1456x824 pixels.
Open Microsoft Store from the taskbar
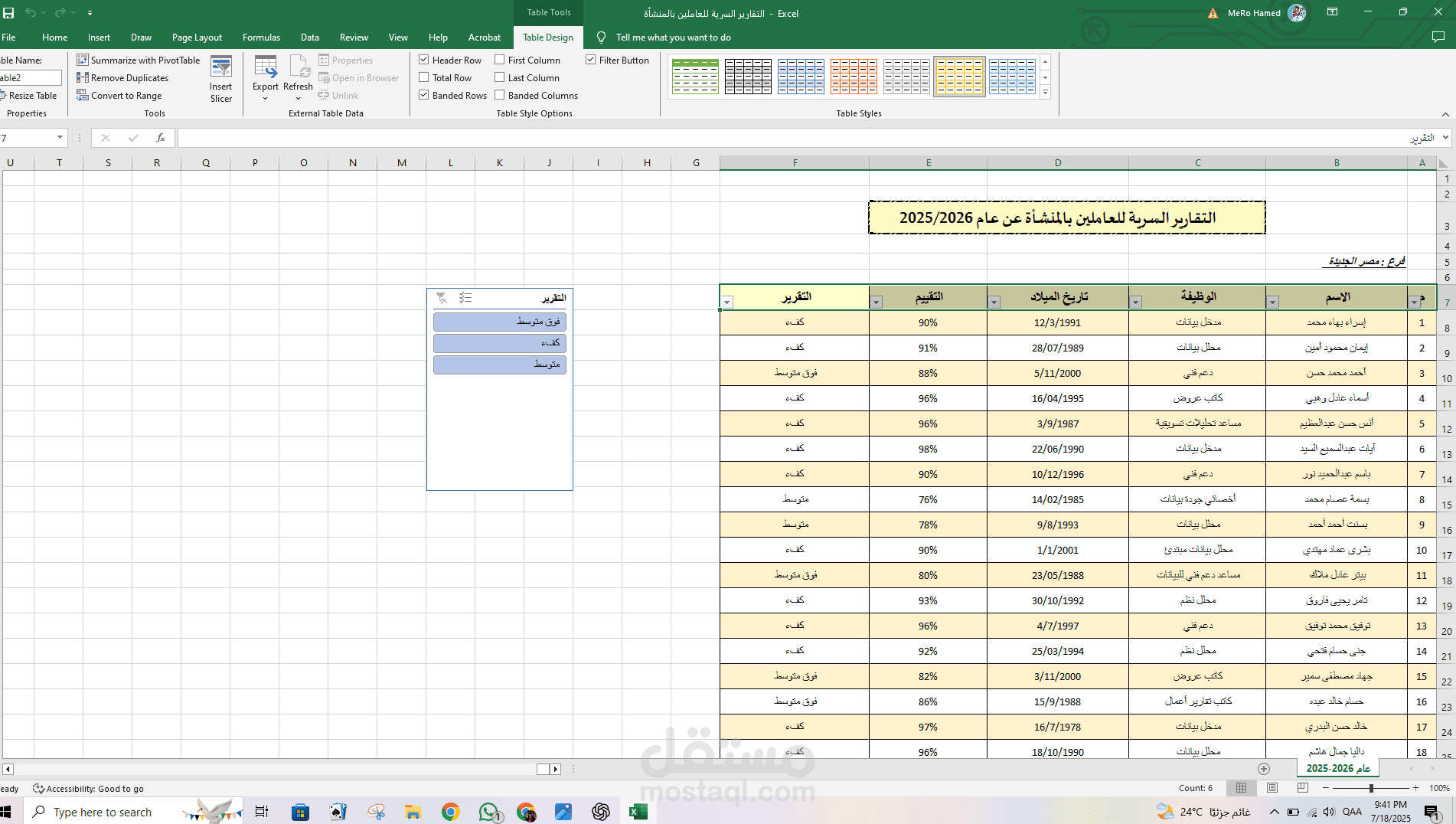click(x=300, y=812)
